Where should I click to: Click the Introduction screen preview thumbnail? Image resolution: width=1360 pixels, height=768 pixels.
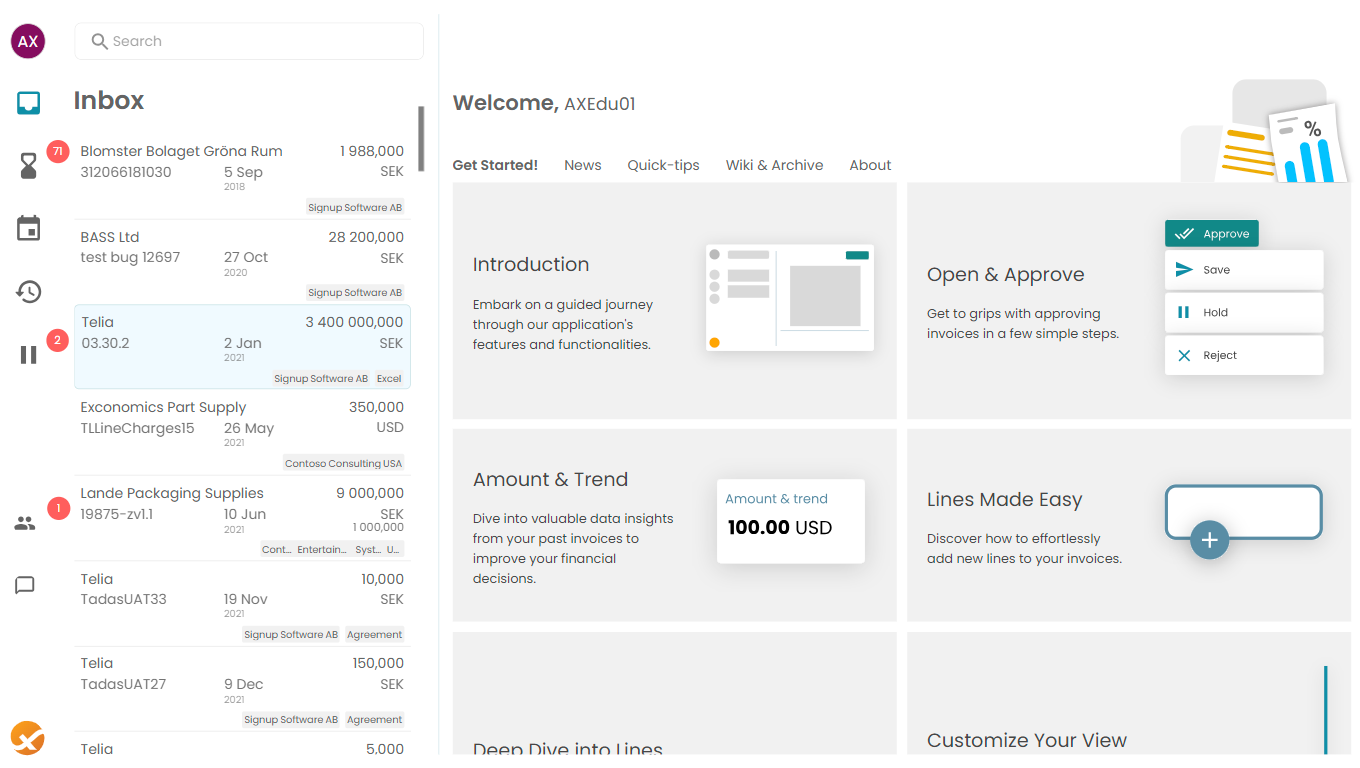790,298
